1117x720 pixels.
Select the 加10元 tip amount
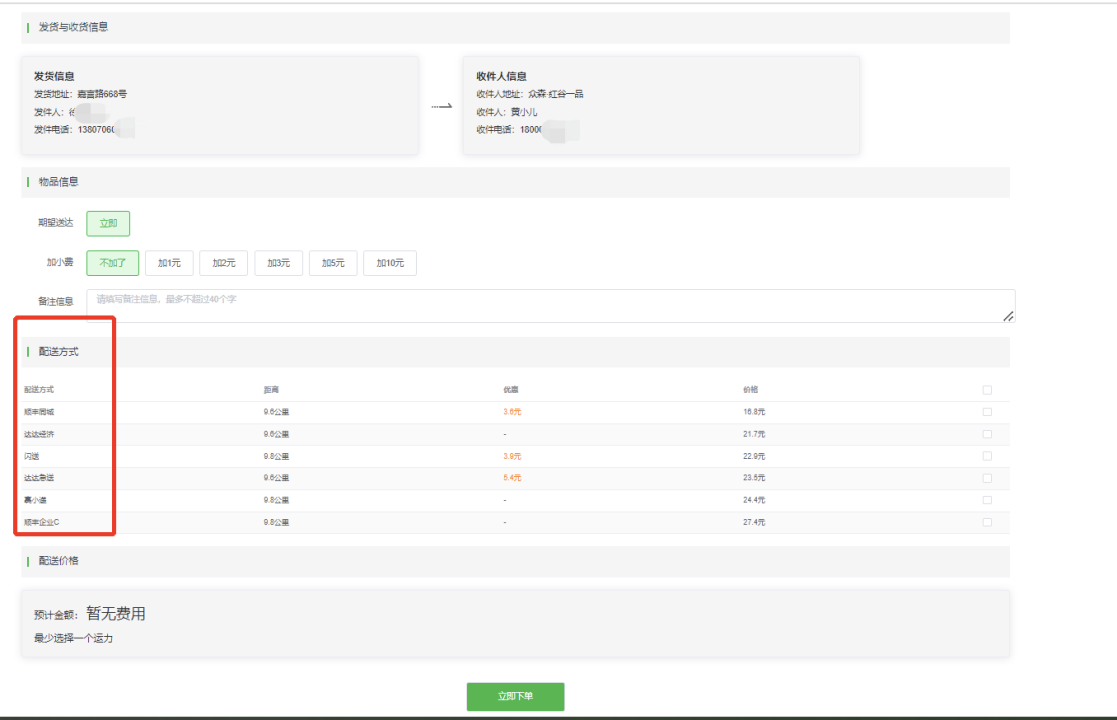click(389, 263)
